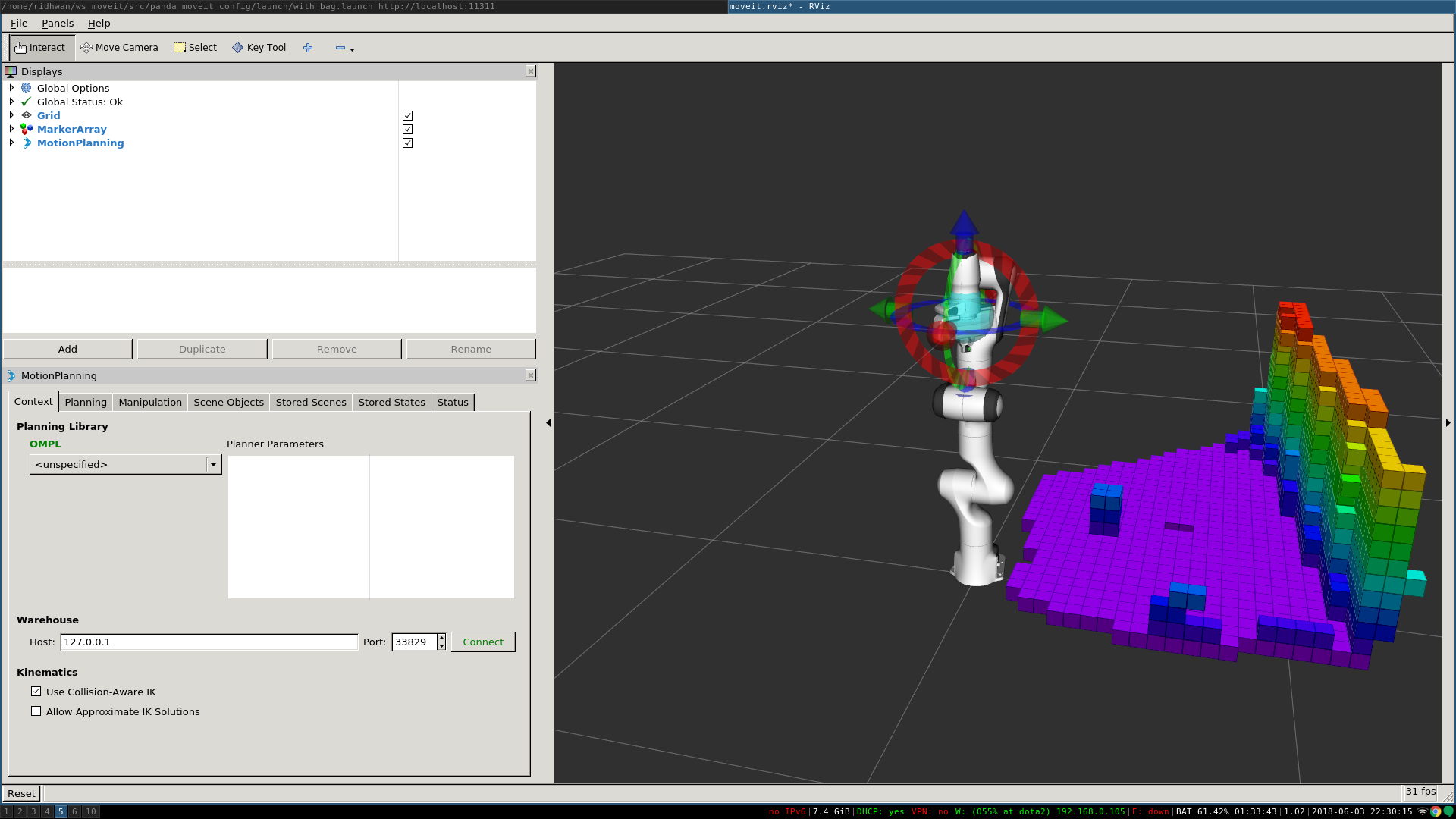Expand the MarkerArray display entry
This screenshot has height=819, width=1456.
point(11,129)
